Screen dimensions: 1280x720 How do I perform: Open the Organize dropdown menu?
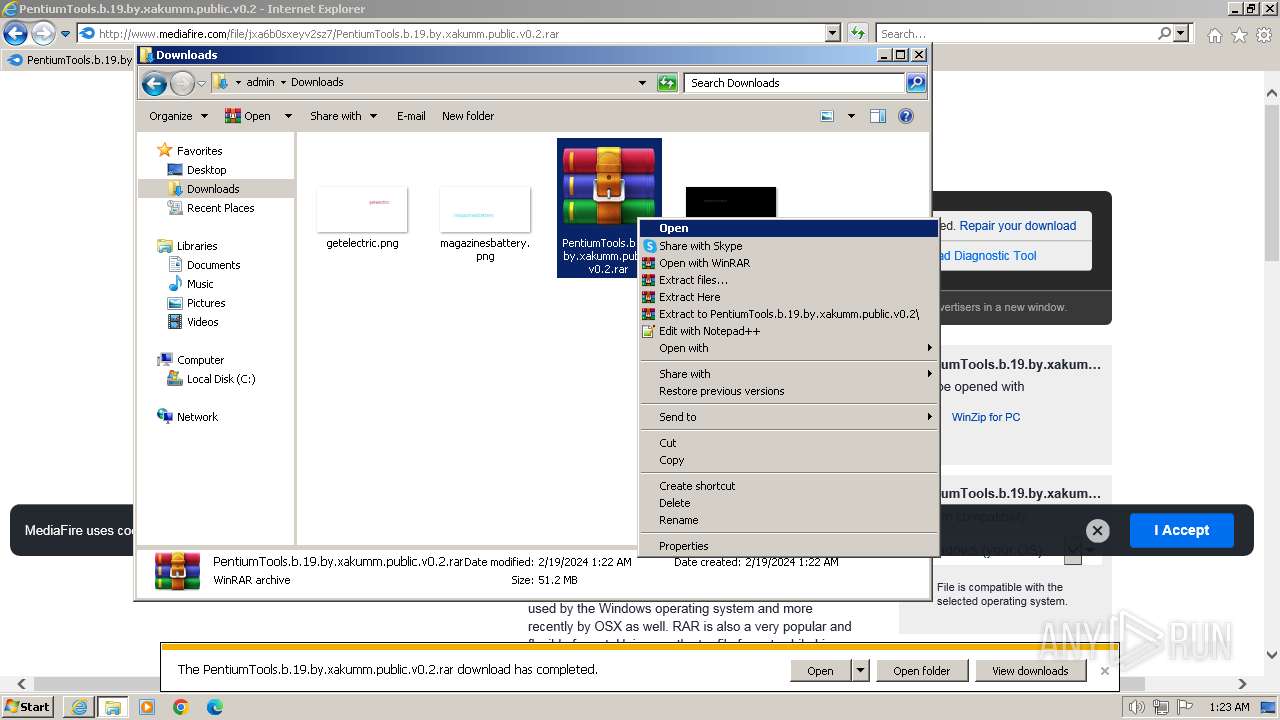[x=178, y=116]
